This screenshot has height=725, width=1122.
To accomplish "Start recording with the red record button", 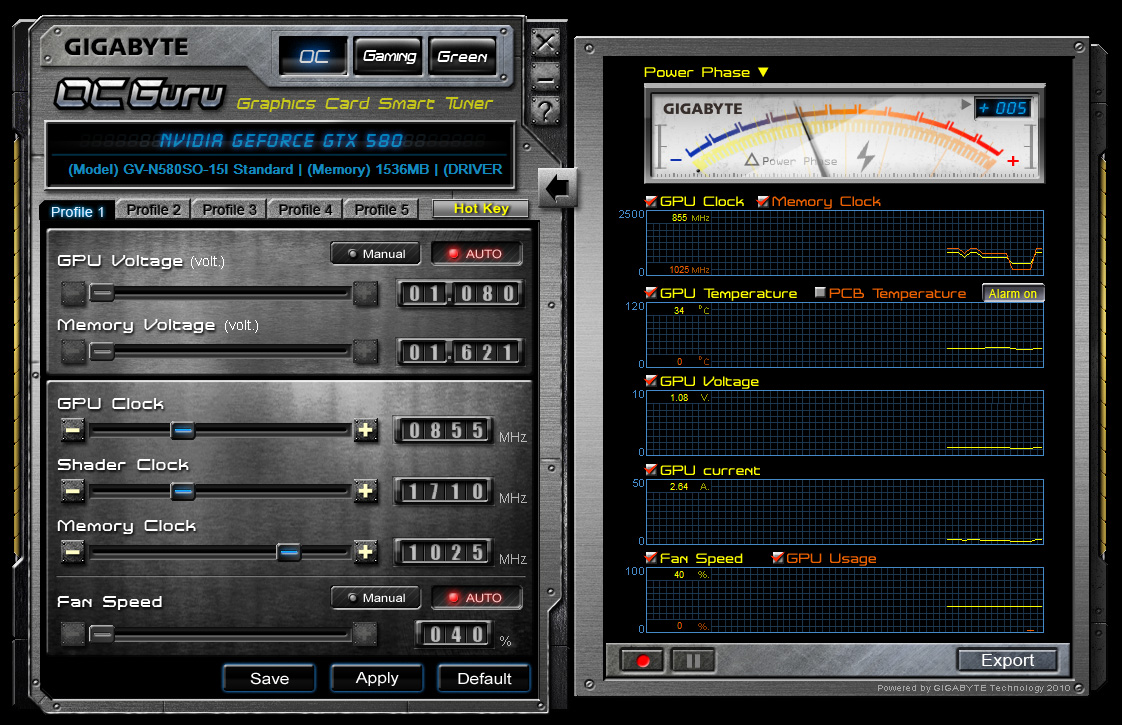I will [642, 661].
